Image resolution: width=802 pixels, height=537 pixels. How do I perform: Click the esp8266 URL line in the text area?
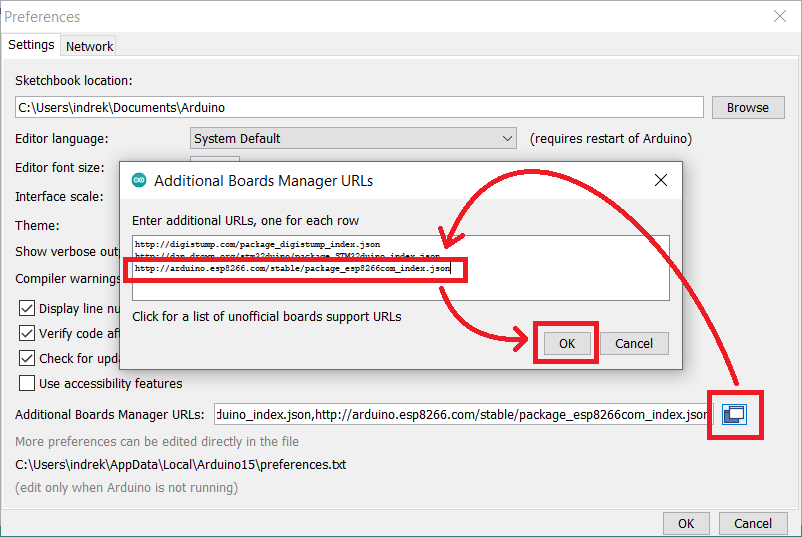[x=292, y=269]
